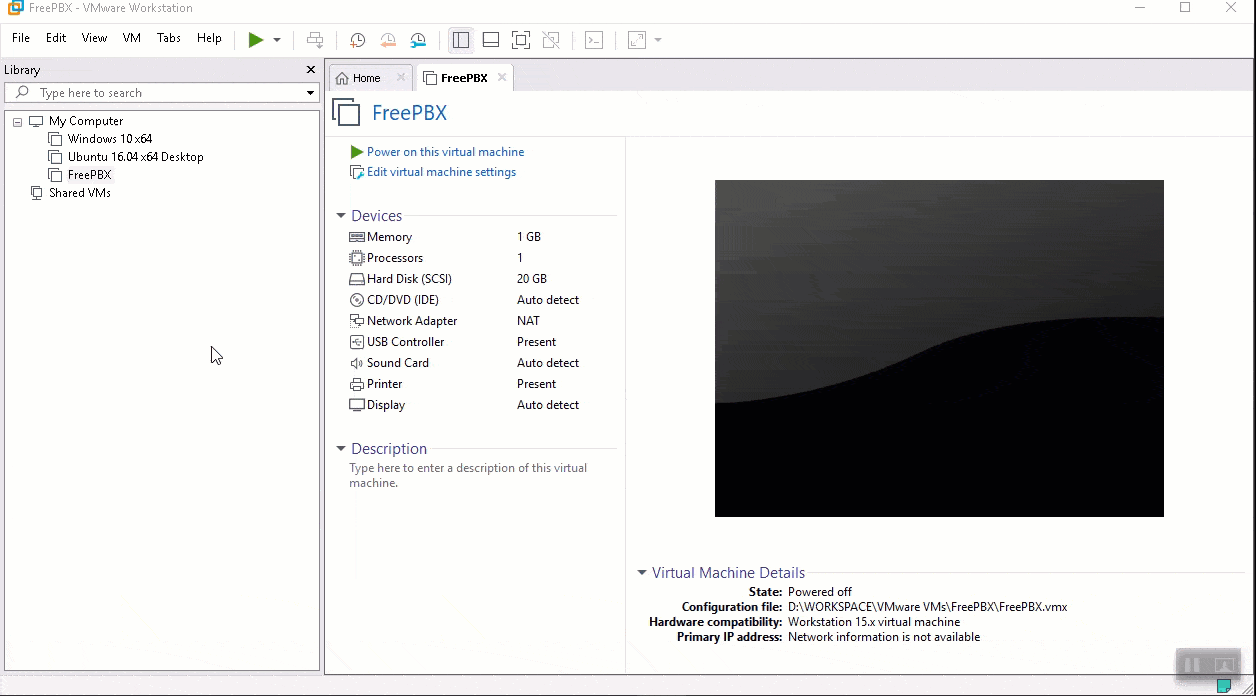Open the File menu
1256x696 pixels.
(x=21, y=38)
